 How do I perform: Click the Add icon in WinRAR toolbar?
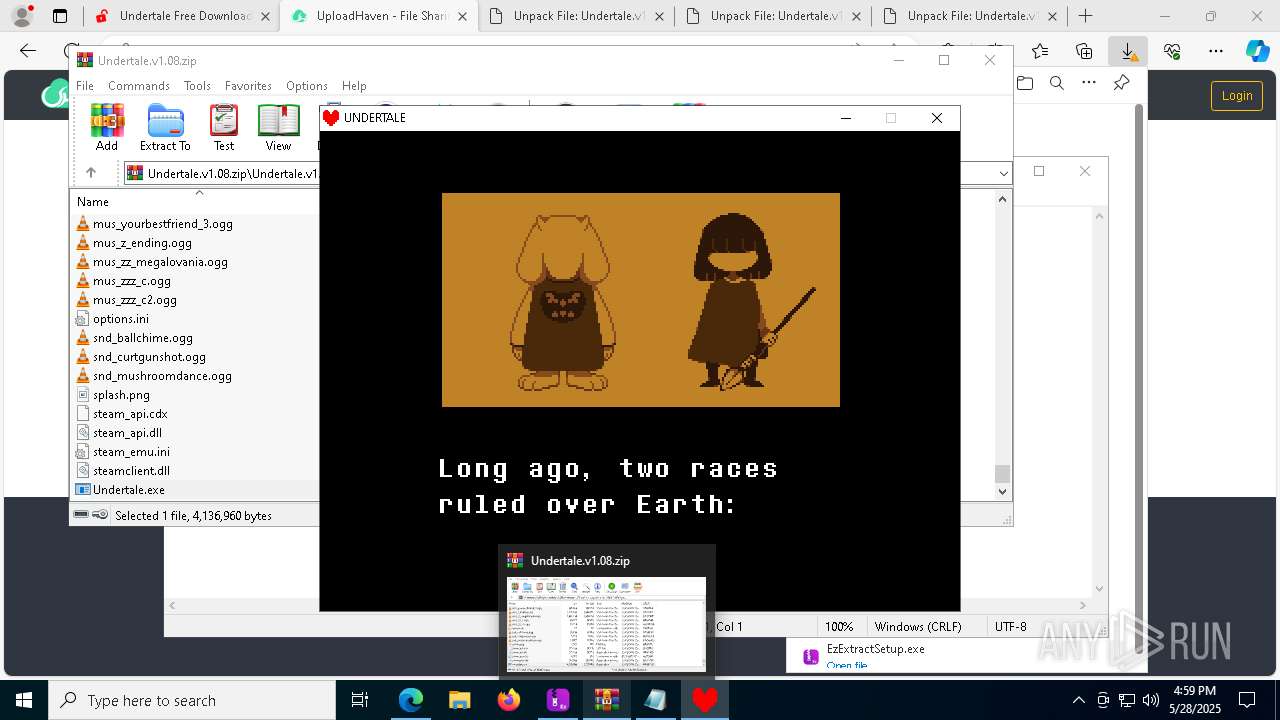tap(107, 127)
